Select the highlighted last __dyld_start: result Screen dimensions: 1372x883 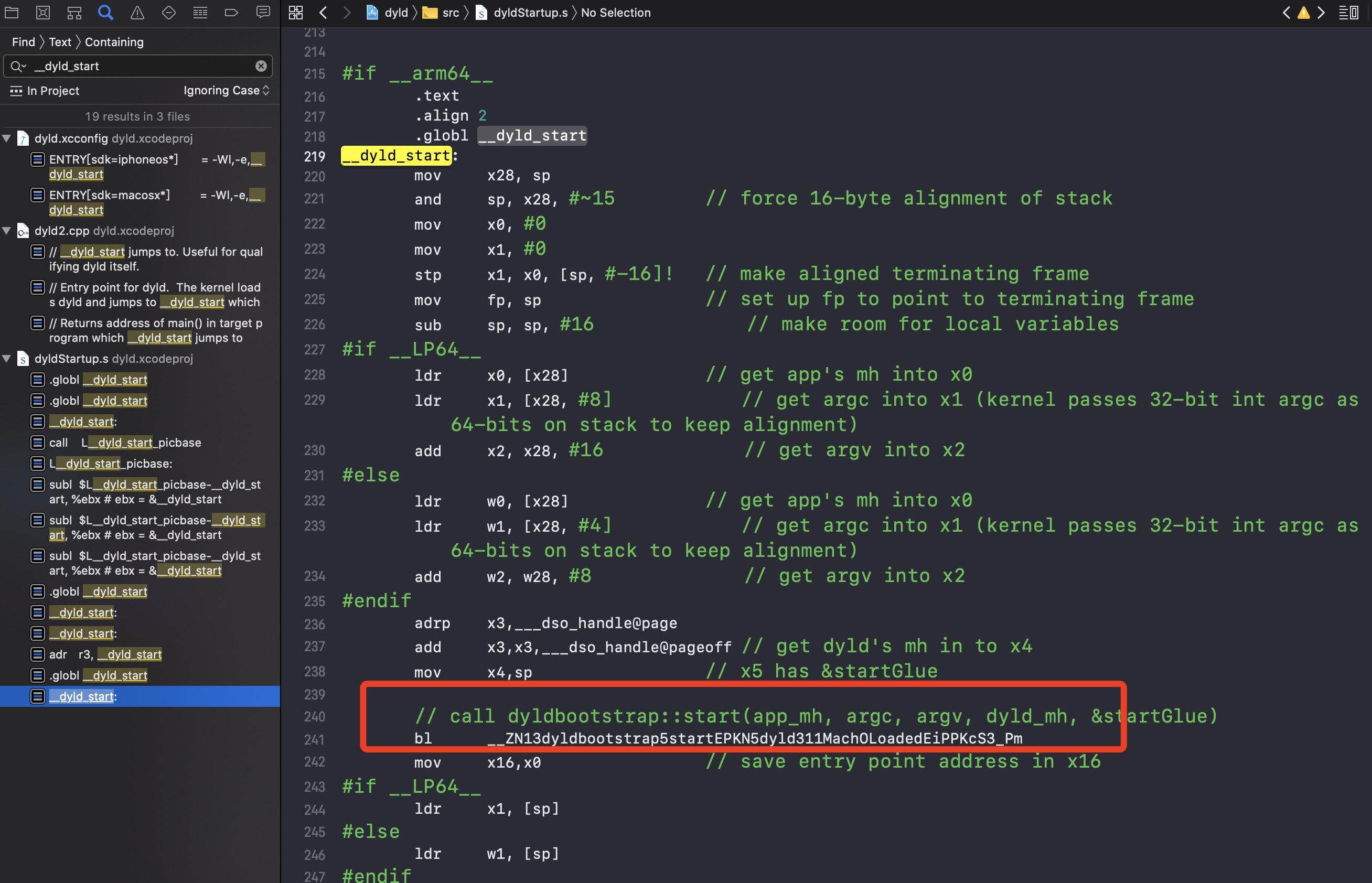point(140,696)
